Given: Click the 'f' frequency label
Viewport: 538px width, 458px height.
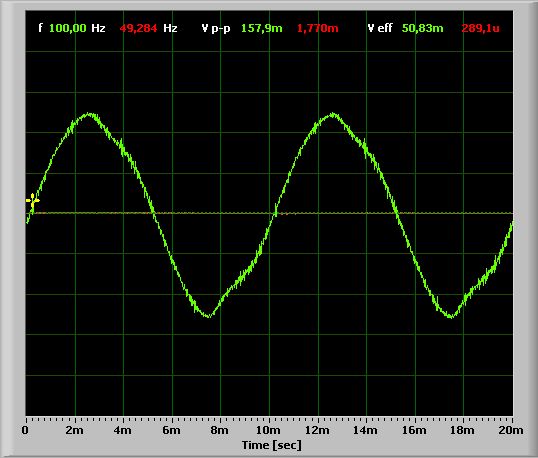Looking at the screenshot, I should (x=40, y=28).
